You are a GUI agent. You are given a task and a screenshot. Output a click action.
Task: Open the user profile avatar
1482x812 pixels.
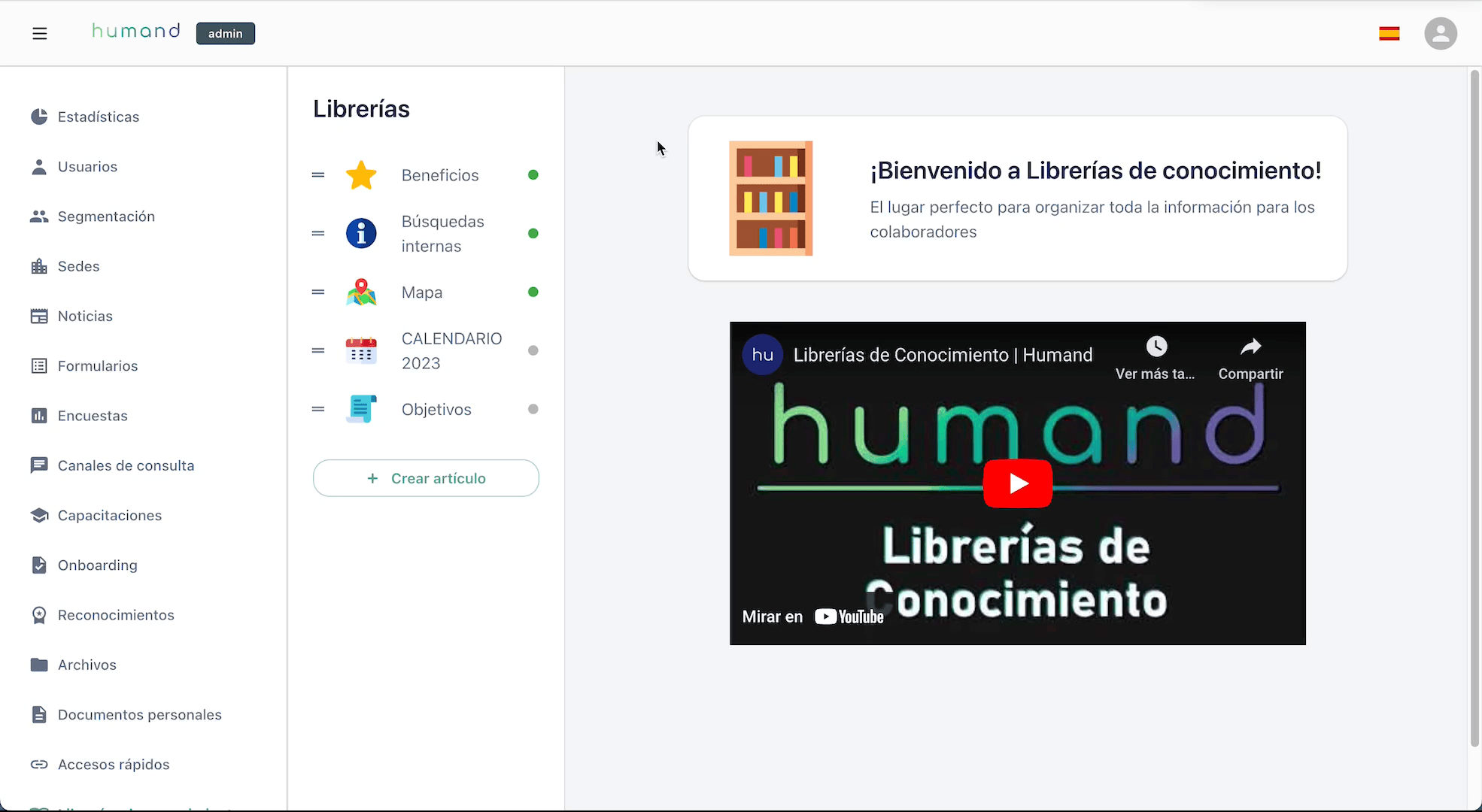pyautogui.click(x=1441, y=33)
